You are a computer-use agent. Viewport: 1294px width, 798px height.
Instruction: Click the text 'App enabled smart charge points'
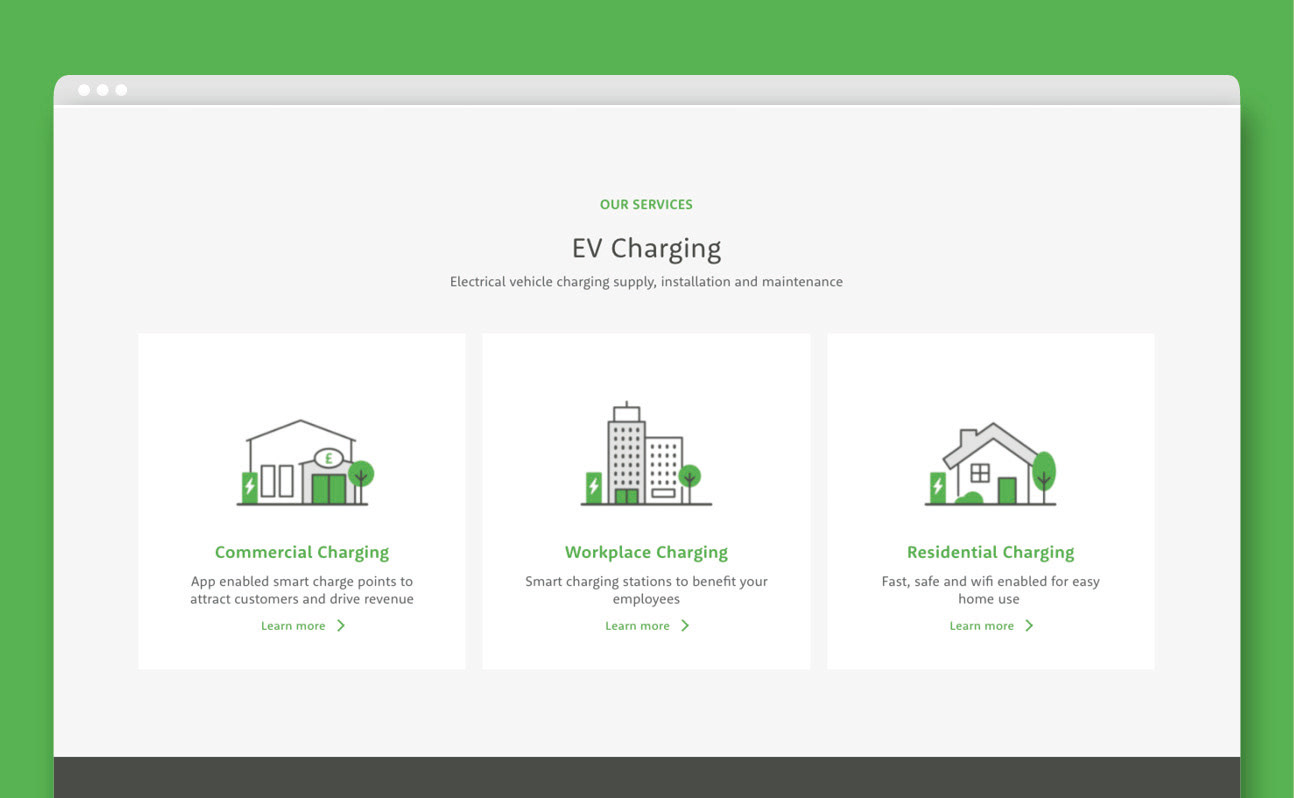tap(292, 581)
